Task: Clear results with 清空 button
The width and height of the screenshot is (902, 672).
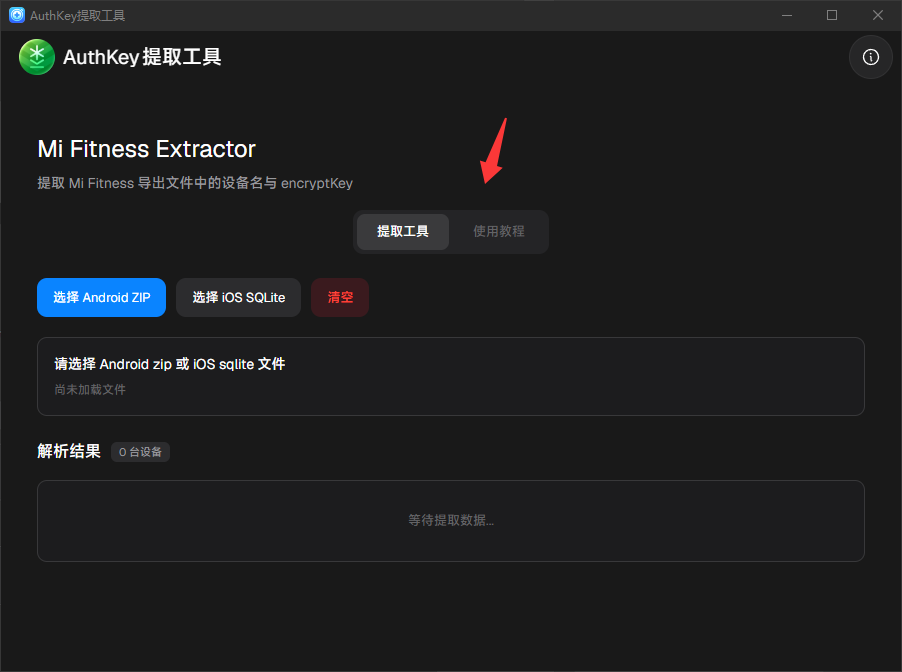Action: (x=340, y=297)
